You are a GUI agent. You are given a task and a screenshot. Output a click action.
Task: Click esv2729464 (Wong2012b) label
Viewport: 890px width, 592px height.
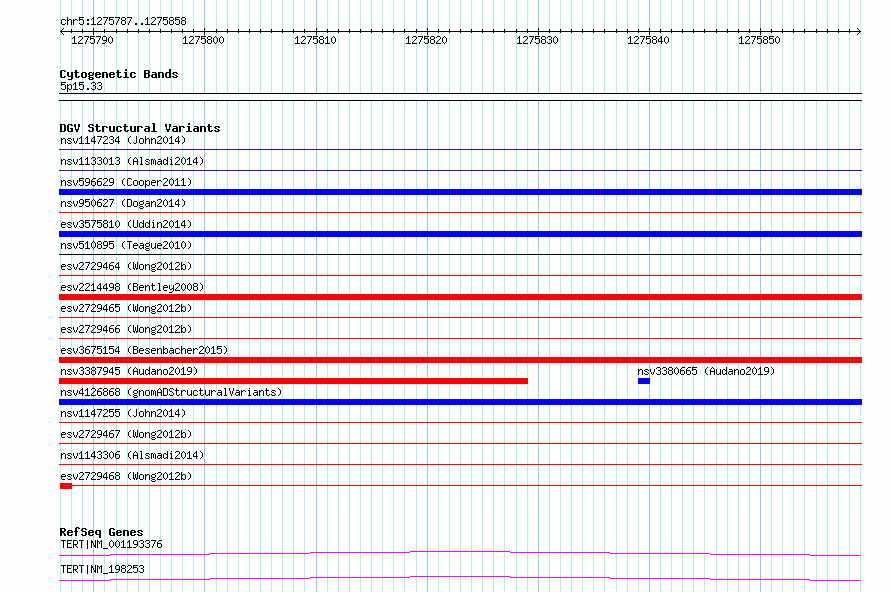pos(126,266)
